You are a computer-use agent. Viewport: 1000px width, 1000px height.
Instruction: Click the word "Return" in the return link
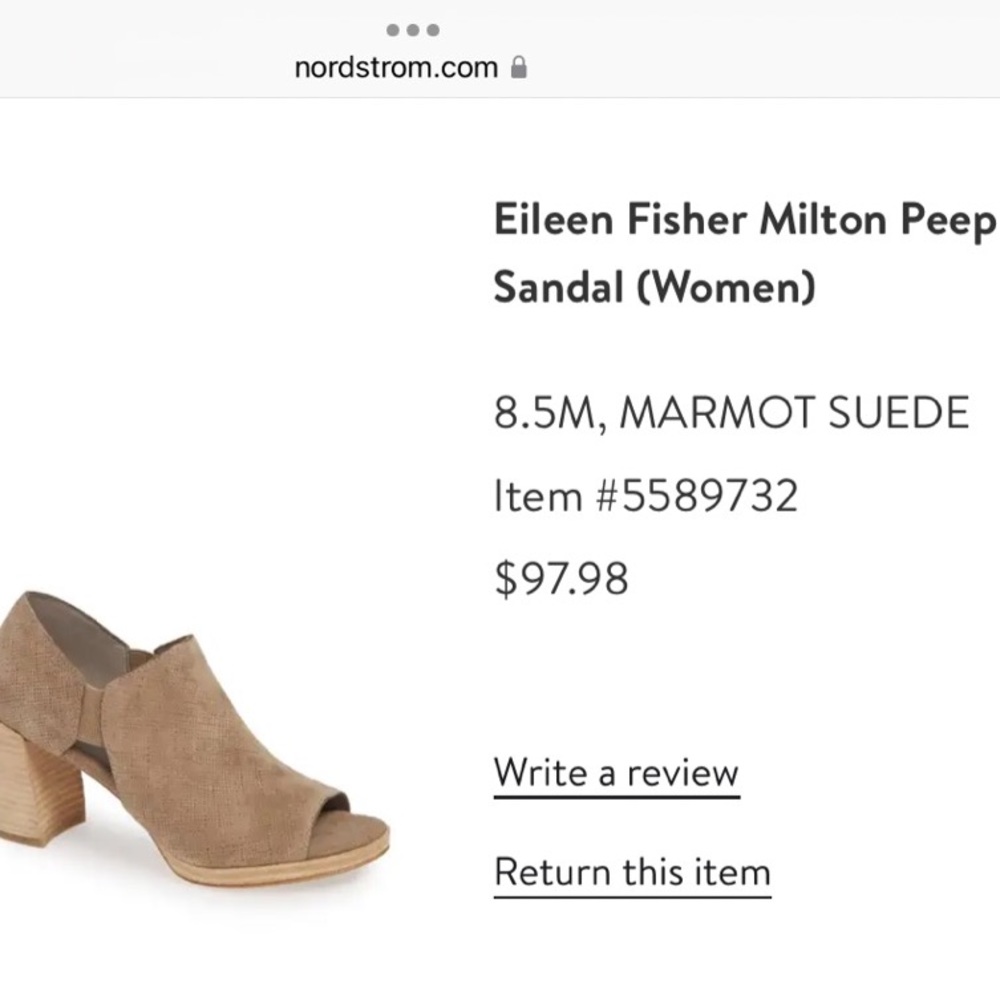point(552,872)
